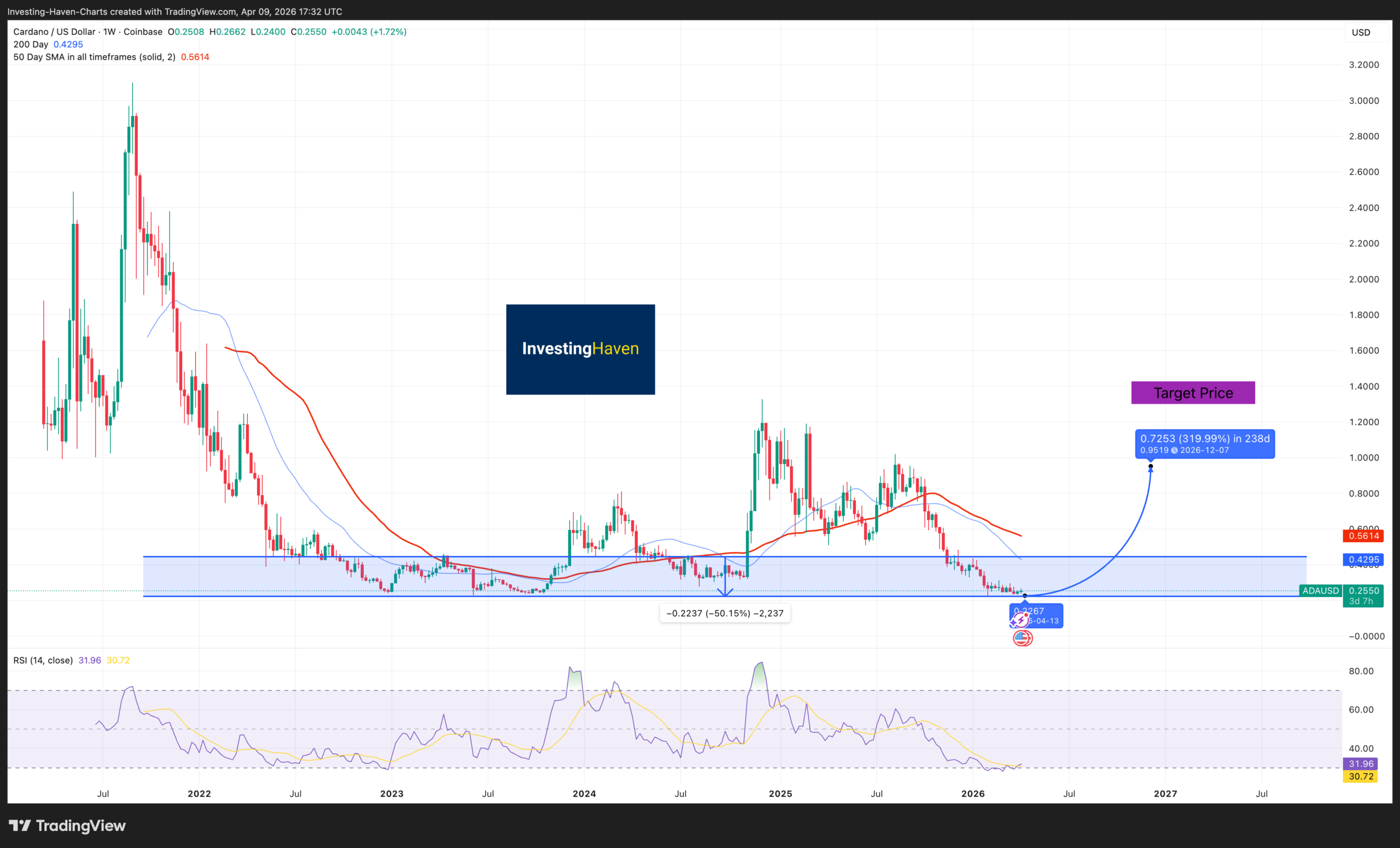Click the RSI (14, close) pane title

click(x=43, y=660)
